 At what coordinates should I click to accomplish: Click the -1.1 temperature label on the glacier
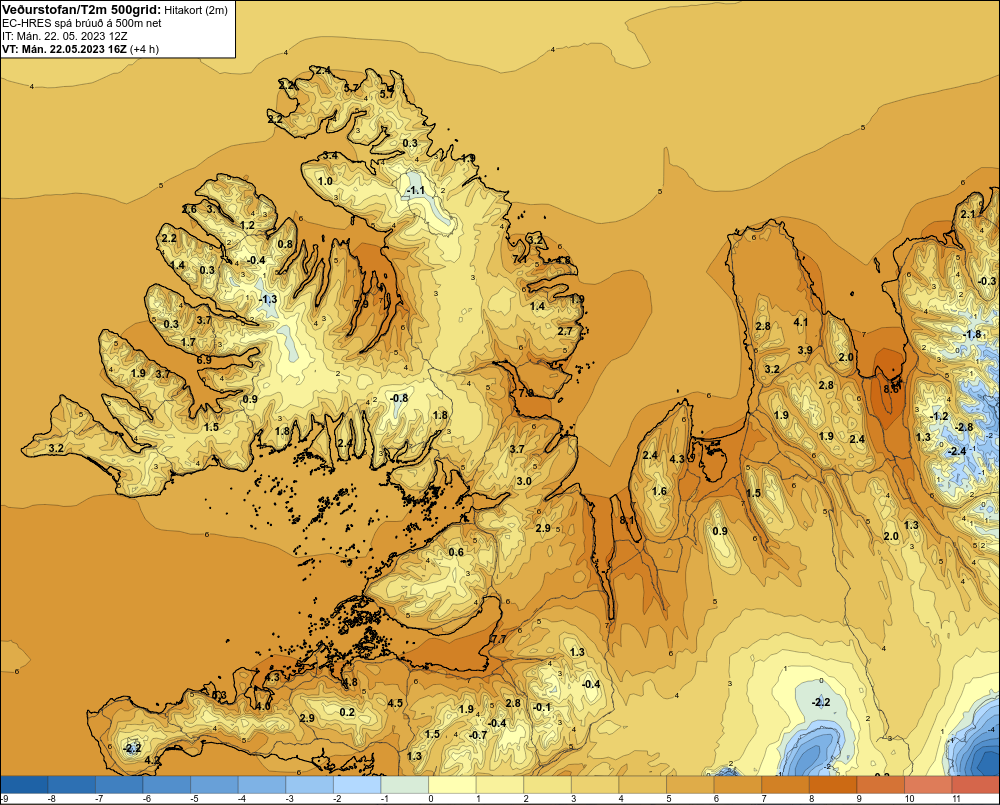[415, 191]
